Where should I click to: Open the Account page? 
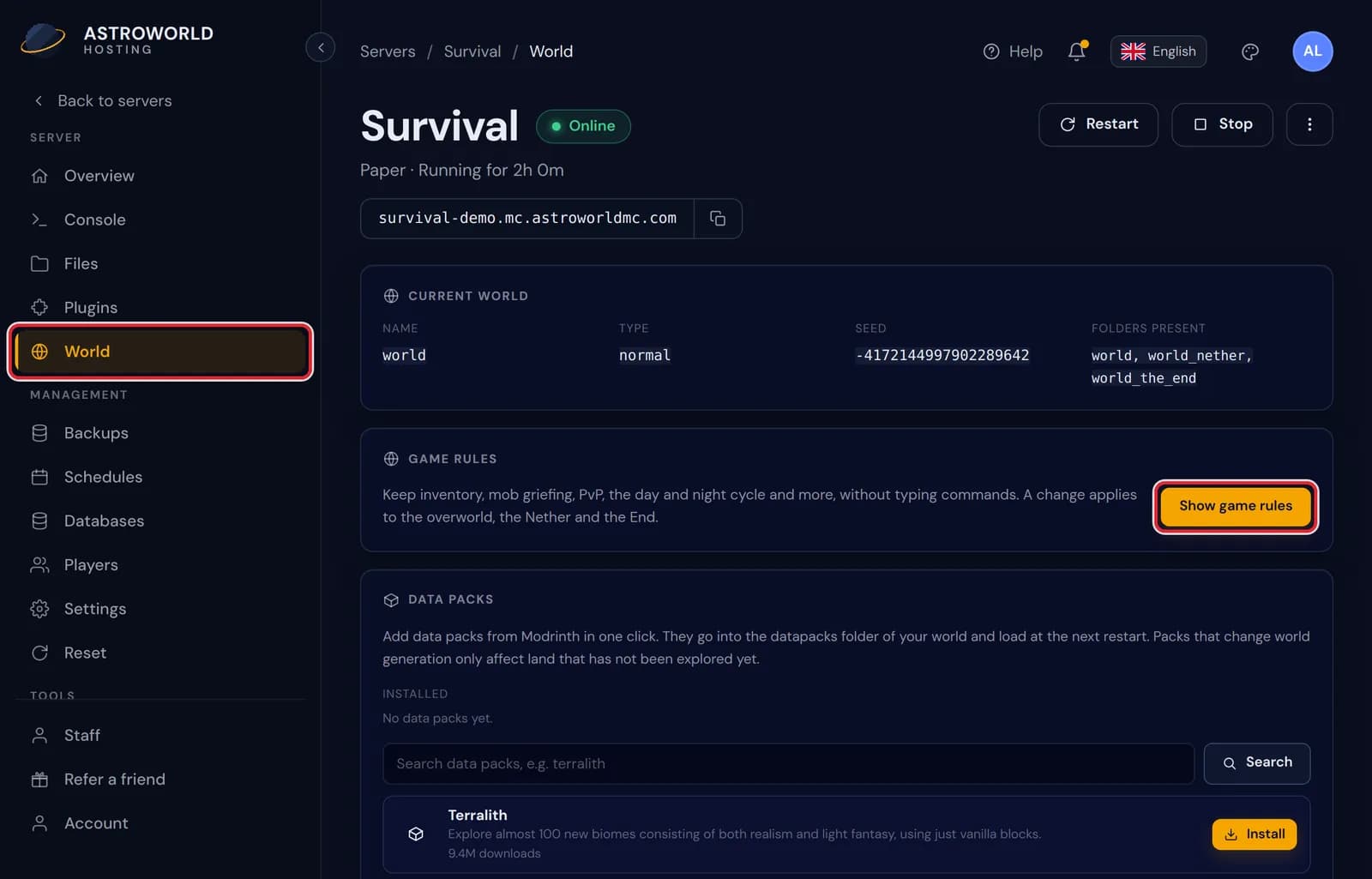pyautogui.click(x=159, y=823)
